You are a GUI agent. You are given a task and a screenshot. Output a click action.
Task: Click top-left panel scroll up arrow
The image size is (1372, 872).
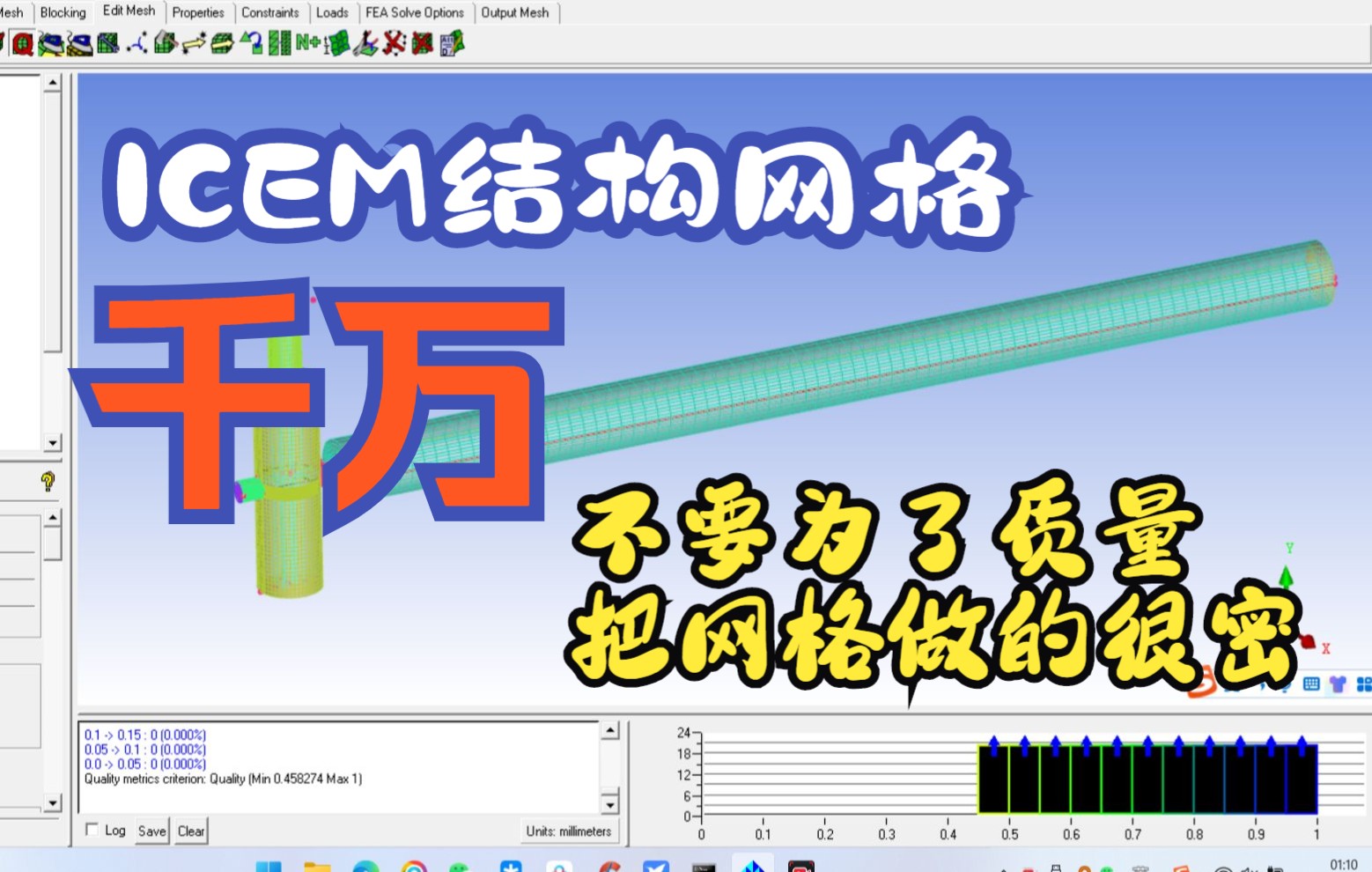(x=53, y=83)
